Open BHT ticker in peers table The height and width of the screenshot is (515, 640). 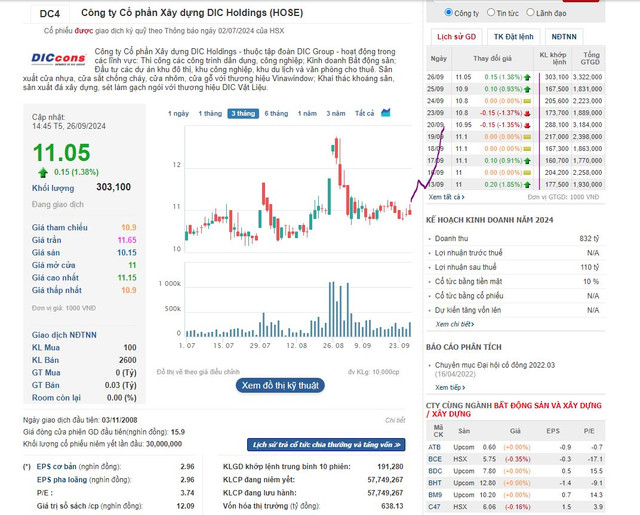[x=435, y=483]
